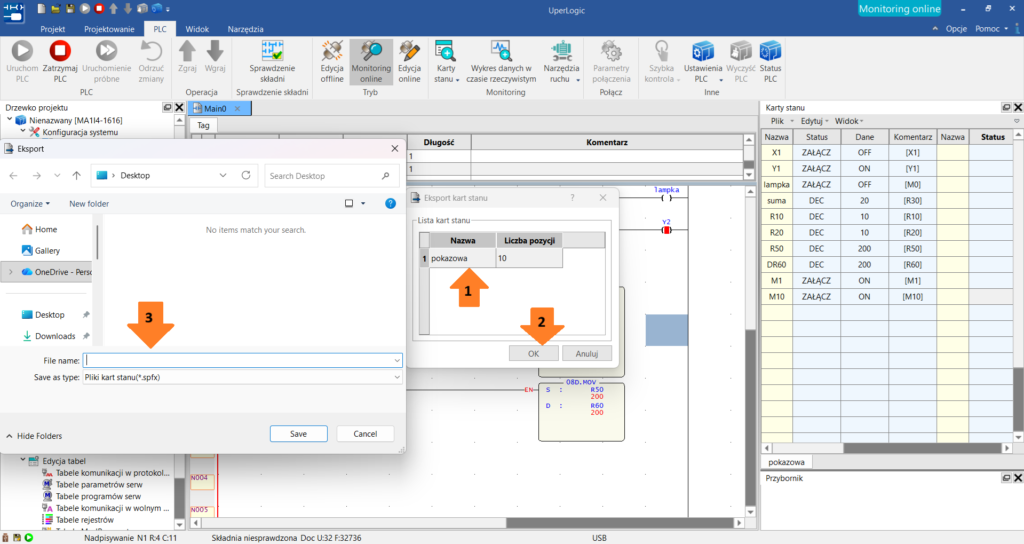The image size is (1024, 544).
Task: Click the Wyczyść PLC icon
Action: [741, 51]
